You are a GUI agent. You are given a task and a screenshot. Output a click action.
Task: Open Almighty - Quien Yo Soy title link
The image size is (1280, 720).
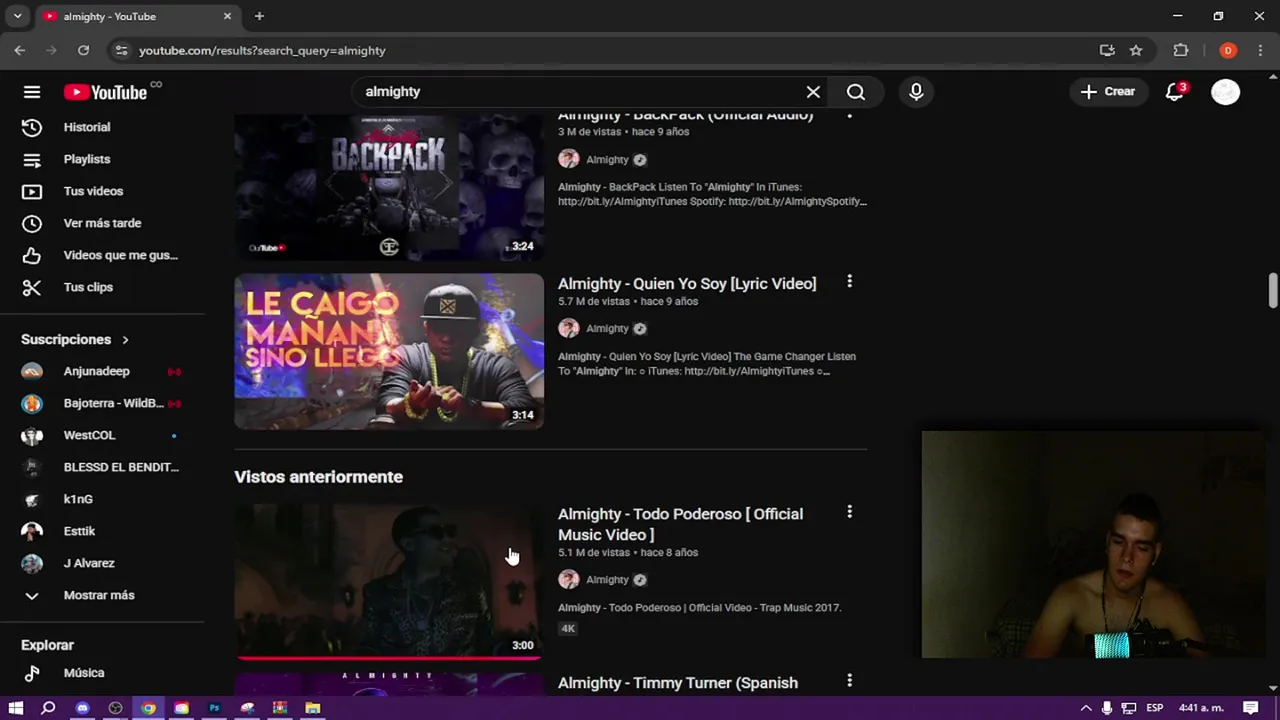pyautogui.click(x=687, y=284)
